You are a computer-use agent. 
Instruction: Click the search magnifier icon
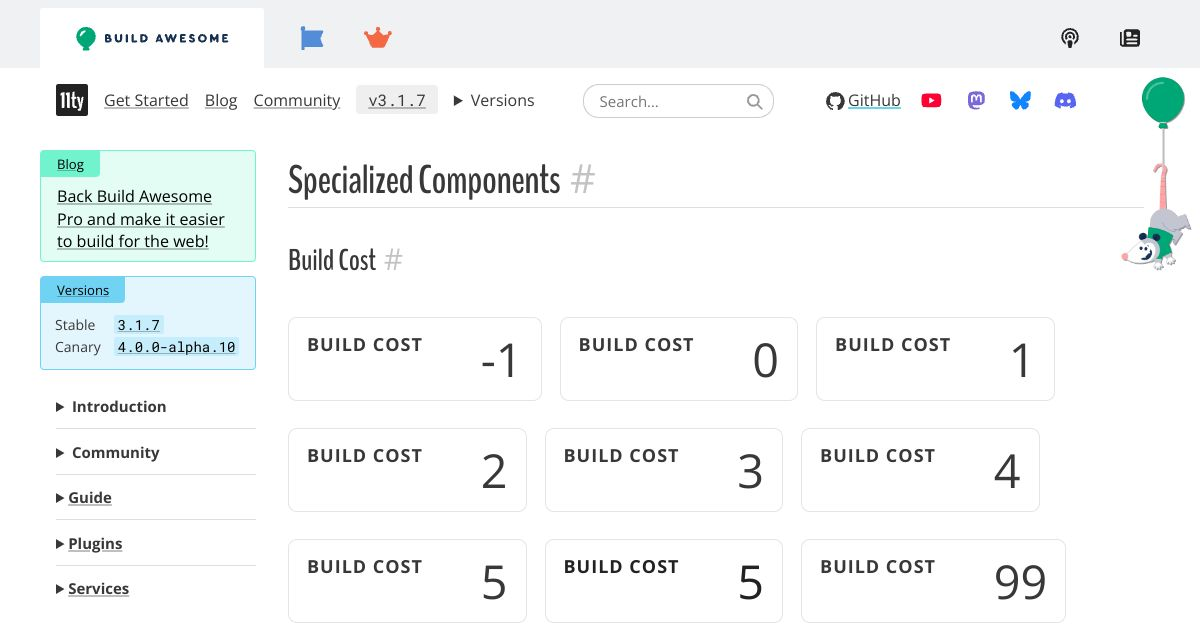point(755,101)
